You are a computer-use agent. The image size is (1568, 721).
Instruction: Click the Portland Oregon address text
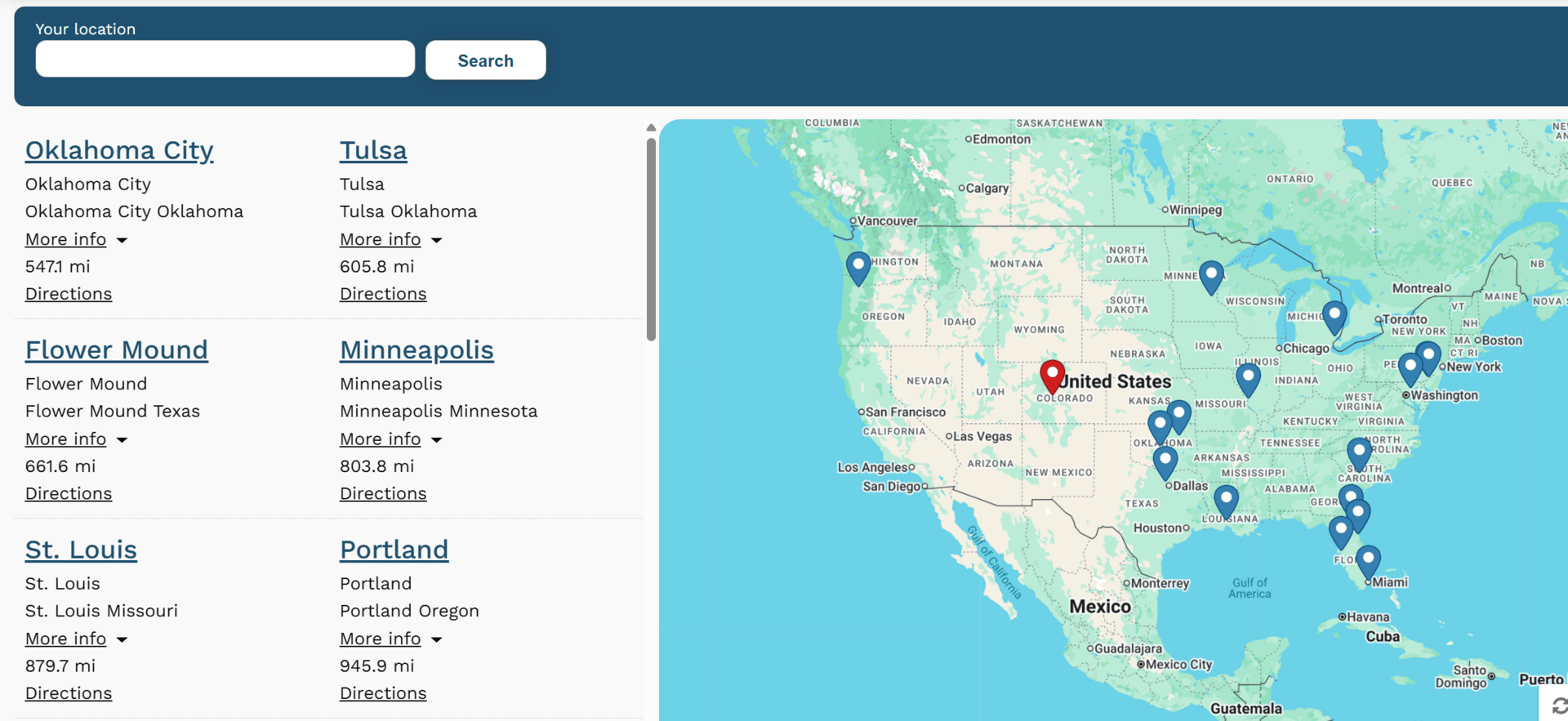409,611
